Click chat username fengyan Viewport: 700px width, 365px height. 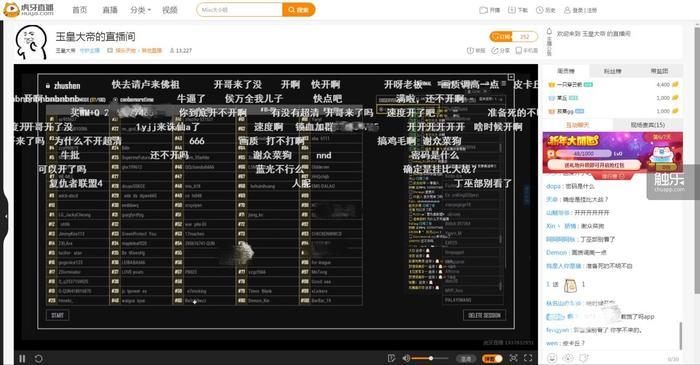tap(557, 330)
